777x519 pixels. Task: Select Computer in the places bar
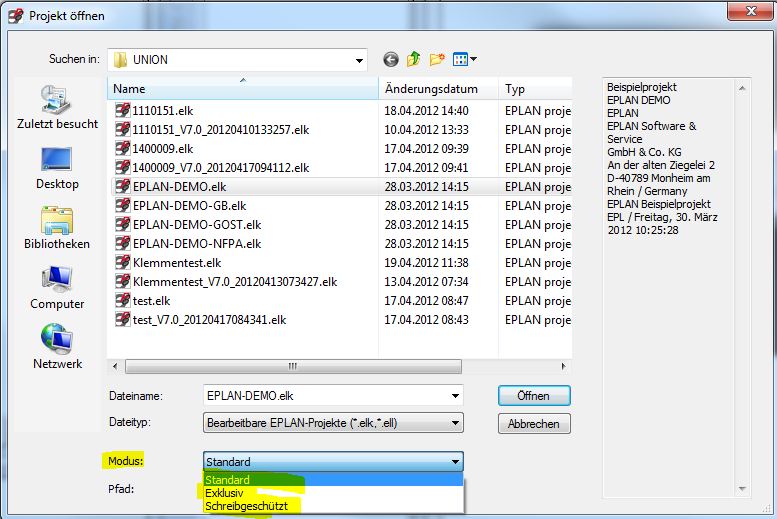tap(57, 288)
